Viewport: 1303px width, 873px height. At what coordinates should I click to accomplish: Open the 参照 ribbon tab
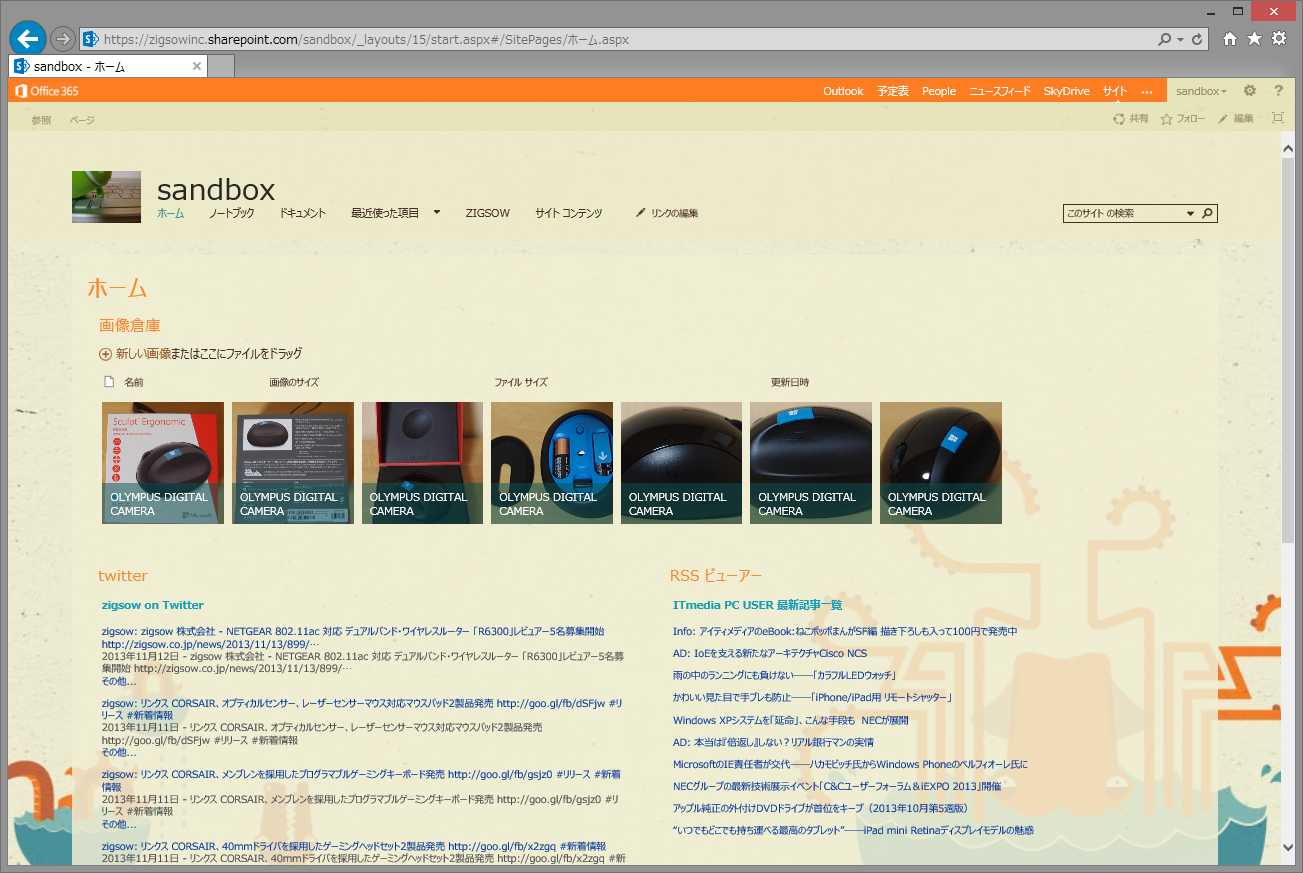click(x=41, y=120)
